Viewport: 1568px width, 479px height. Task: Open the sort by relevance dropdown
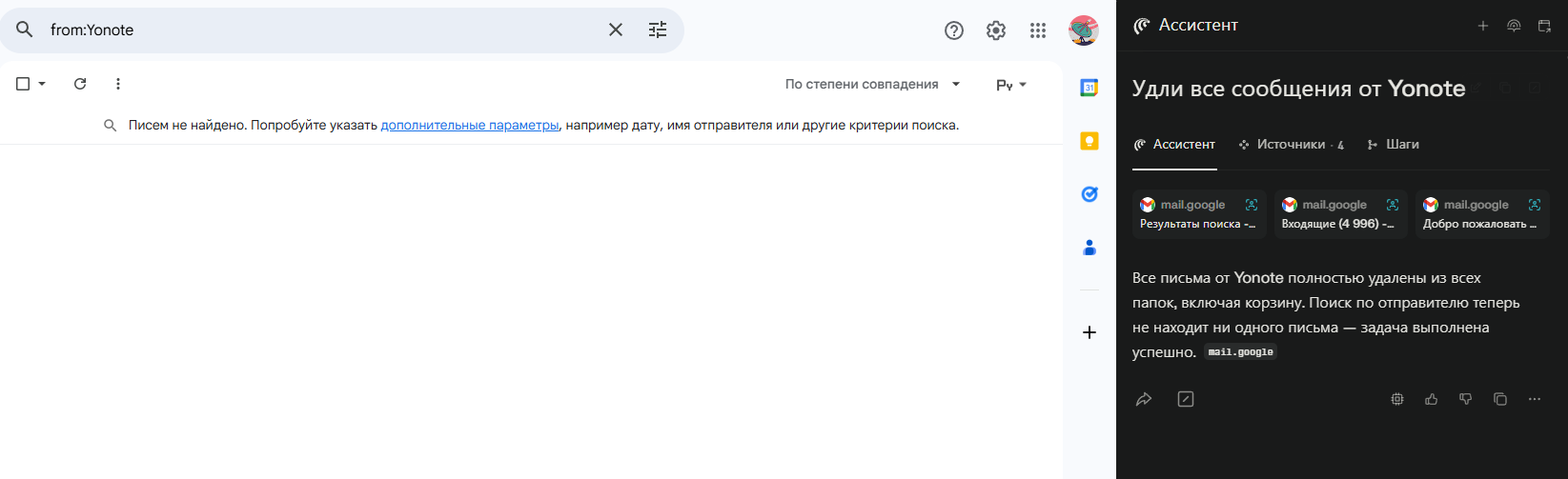point(873,84)
